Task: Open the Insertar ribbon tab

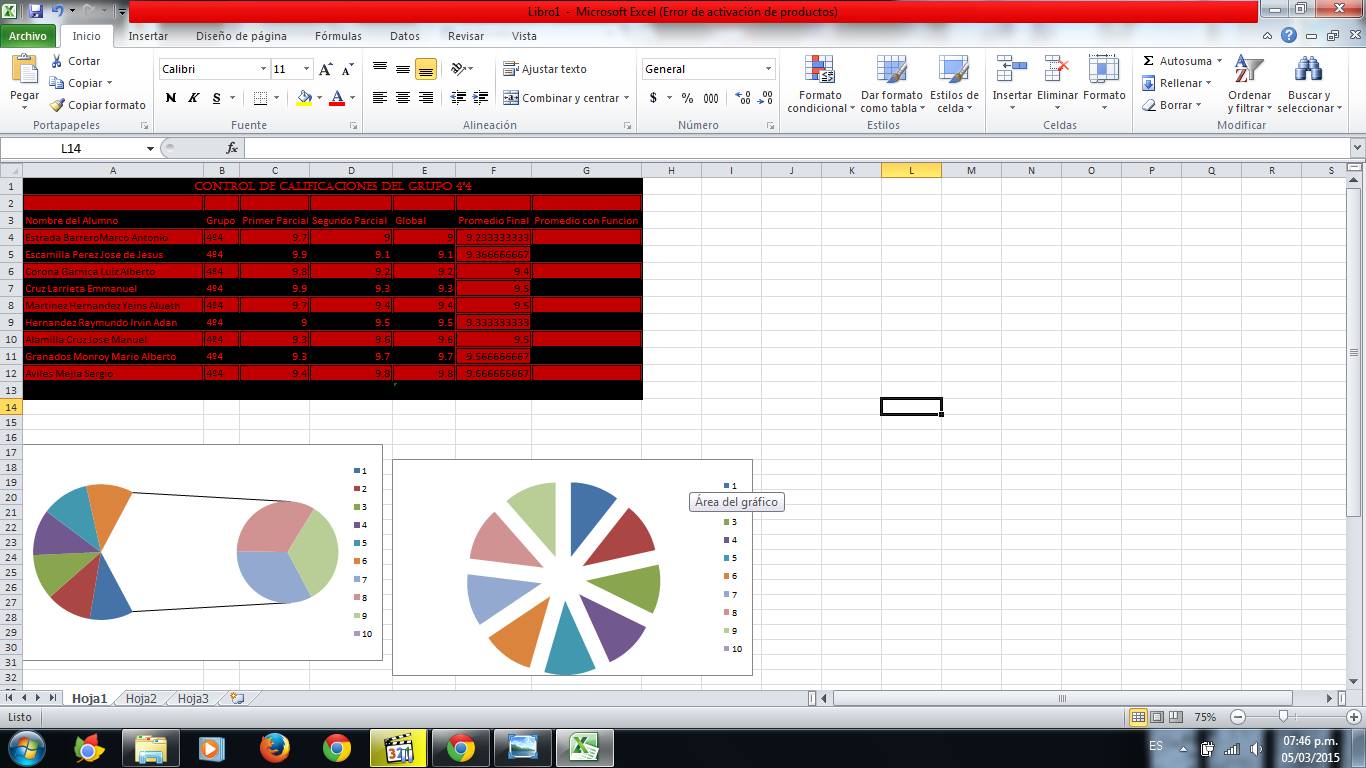Action: click(x=148, y=36)
